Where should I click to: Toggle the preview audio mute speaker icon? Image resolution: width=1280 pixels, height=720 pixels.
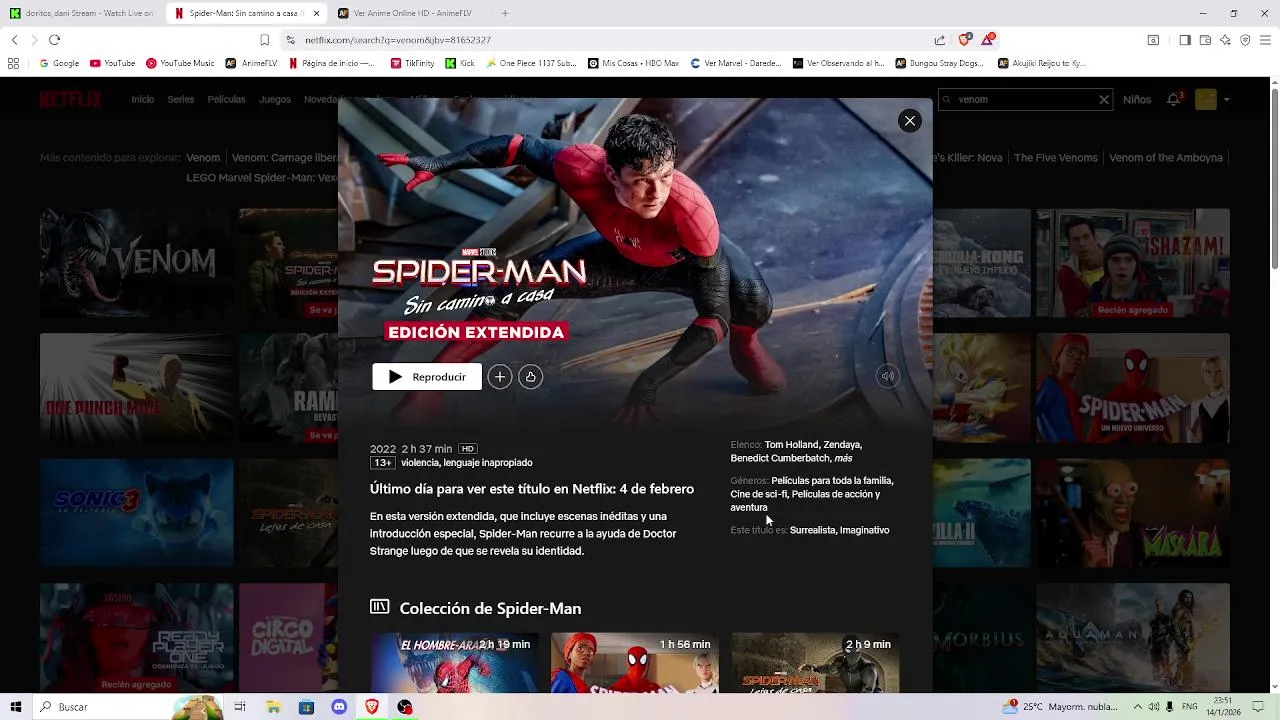pyautogui.click(x=887, y=376)
